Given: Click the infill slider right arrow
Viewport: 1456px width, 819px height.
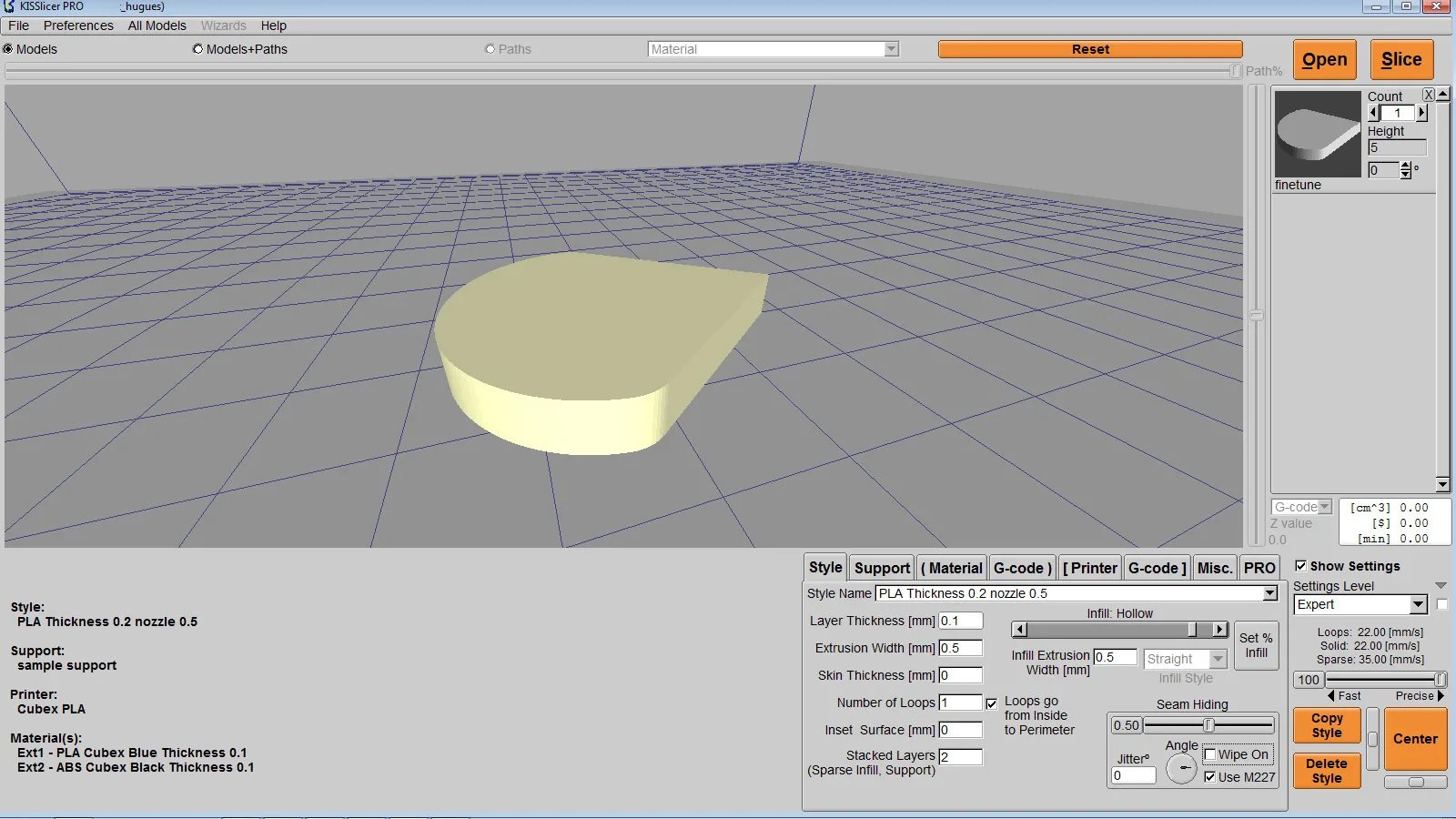Looking at the screenshot, I should click(x=1219, y=630).
